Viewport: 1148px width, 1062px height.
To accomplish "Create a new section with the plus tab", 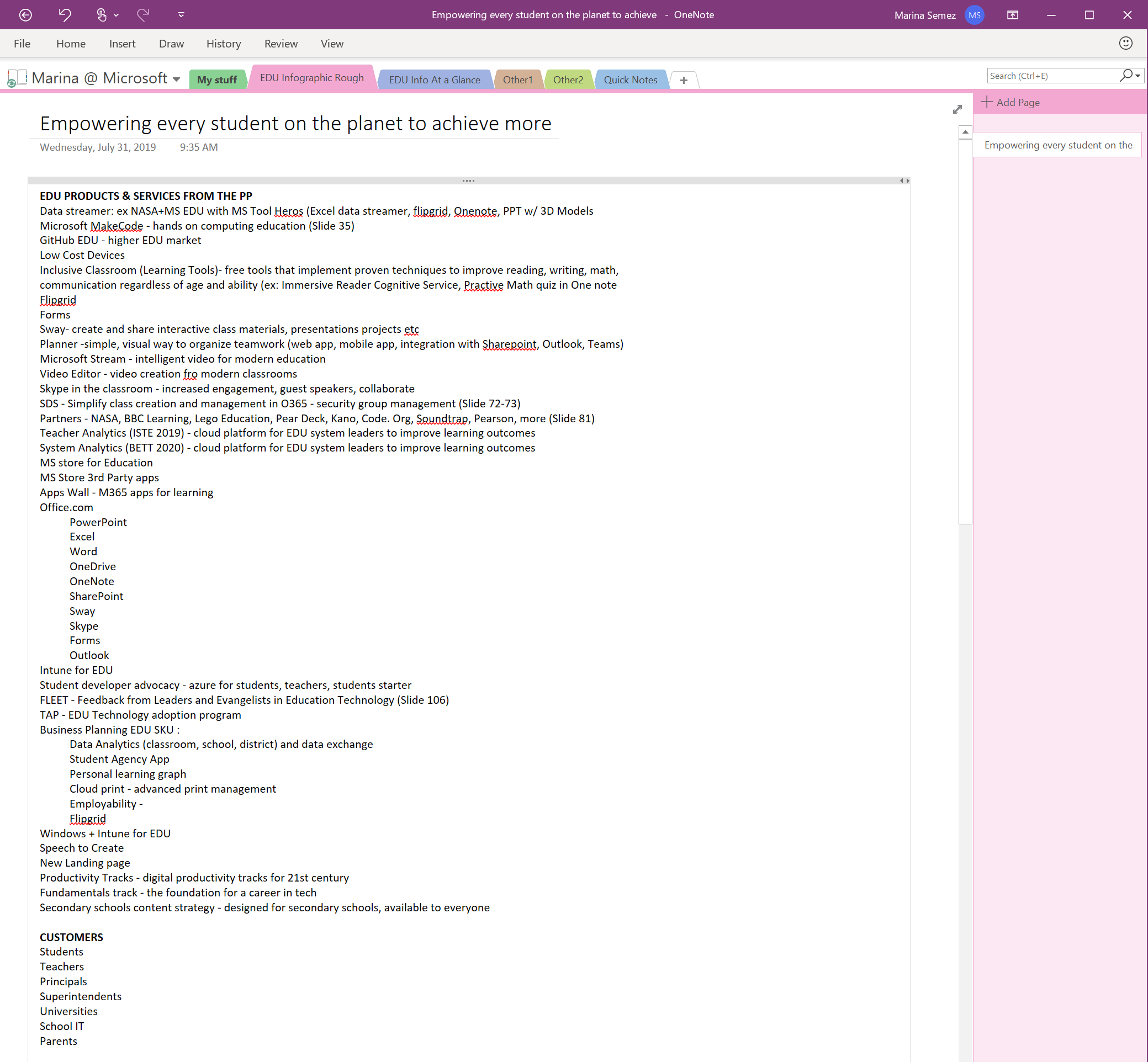I will pyautogui.click(x=684, y=80).
